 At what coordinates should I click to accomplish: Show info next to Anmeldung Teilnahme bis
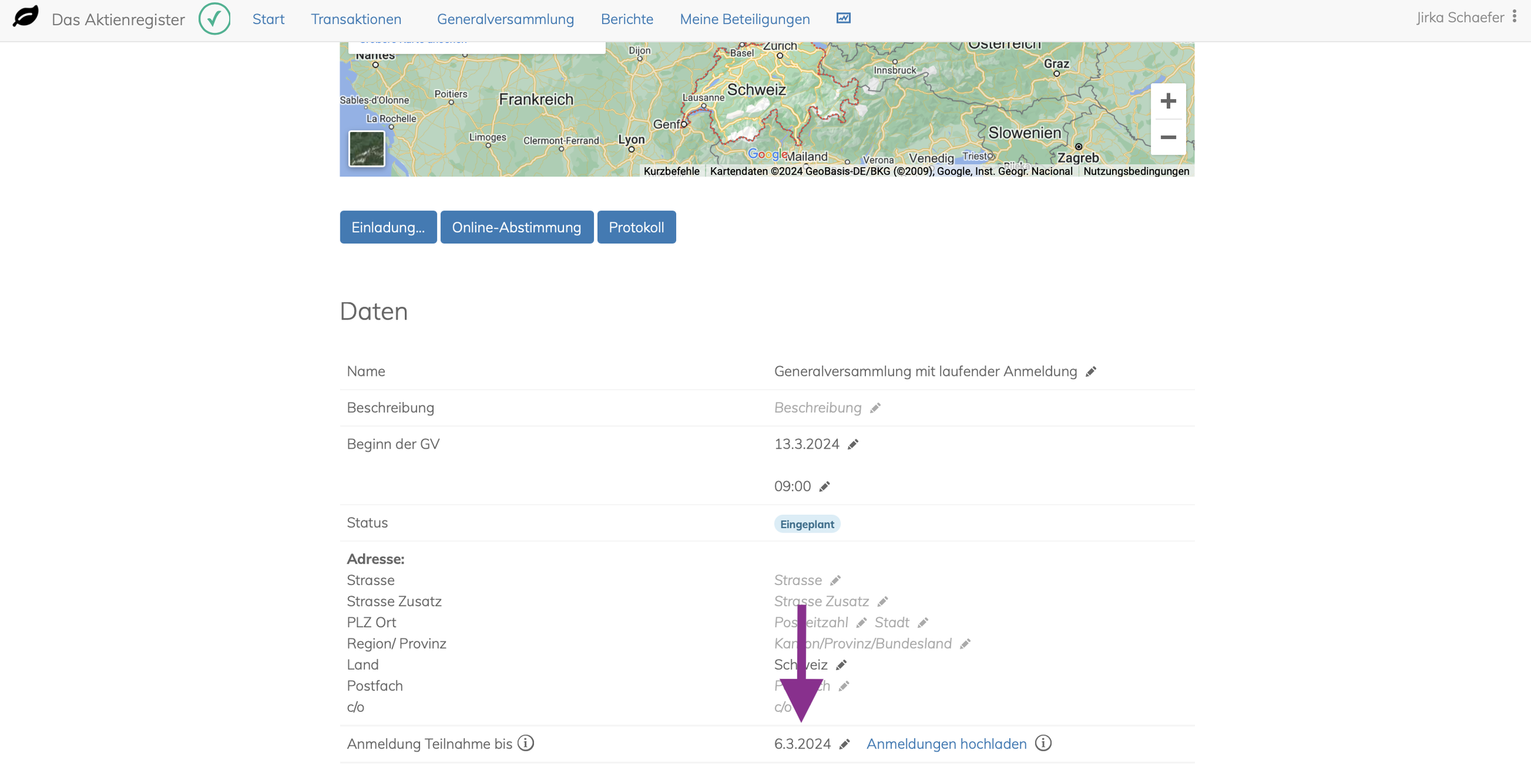(x=525, y=743)
